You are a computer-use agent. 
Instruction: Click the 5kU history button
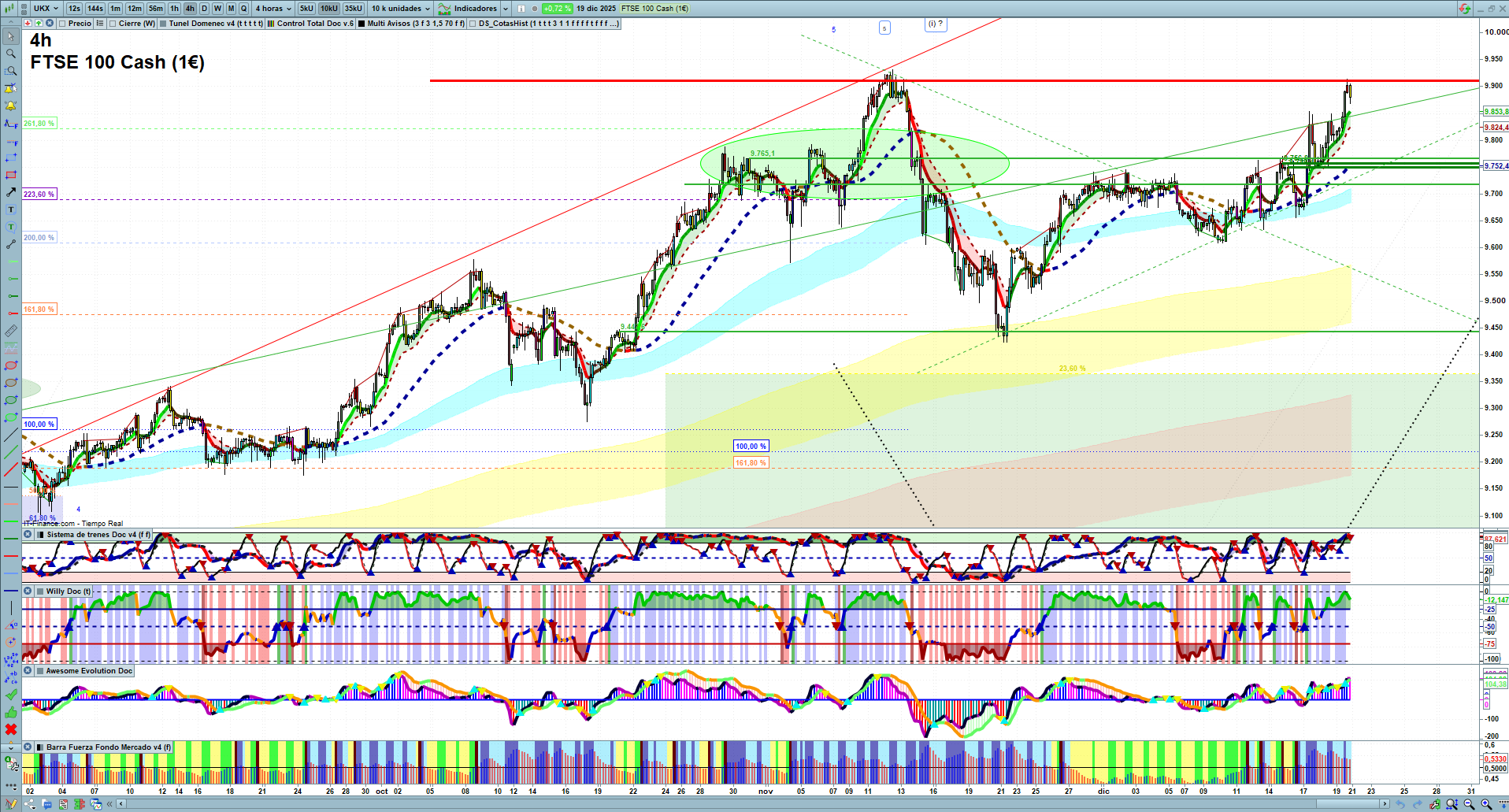[x=306, y=9]
